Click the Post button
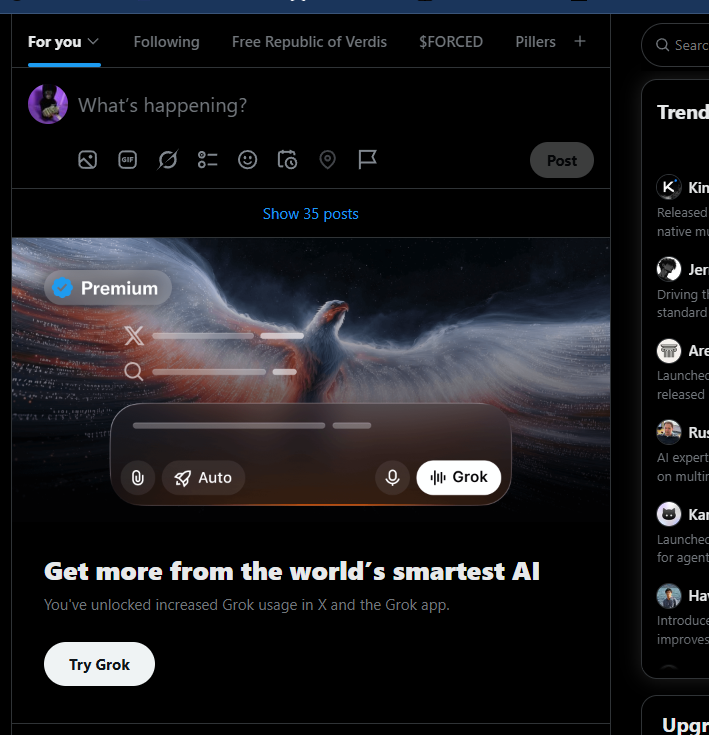709x735 pixels. coord(561,160)
